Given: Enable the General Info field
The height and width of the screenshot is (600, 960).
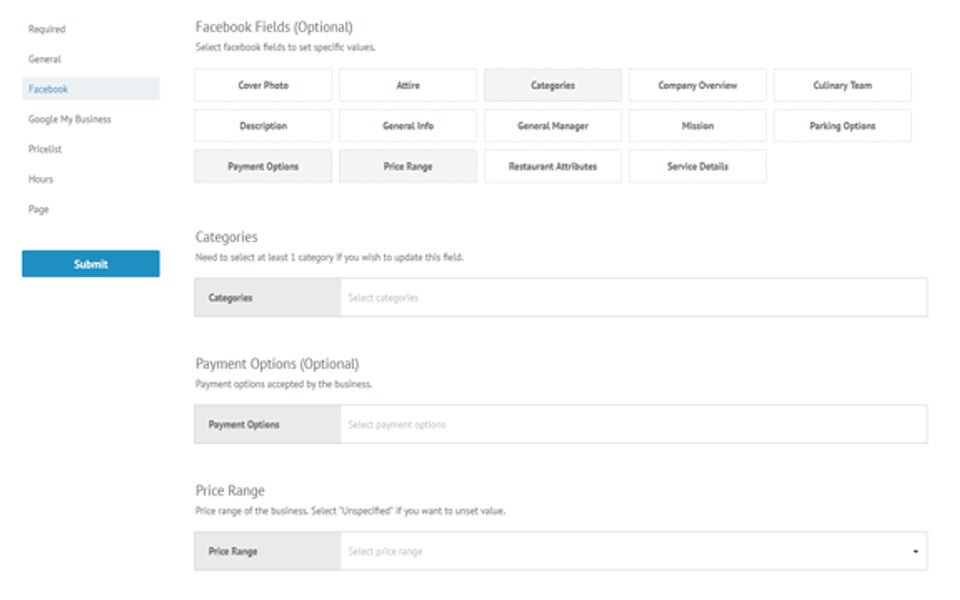Looking at the screenshot, I should click(x=408, y=126).
